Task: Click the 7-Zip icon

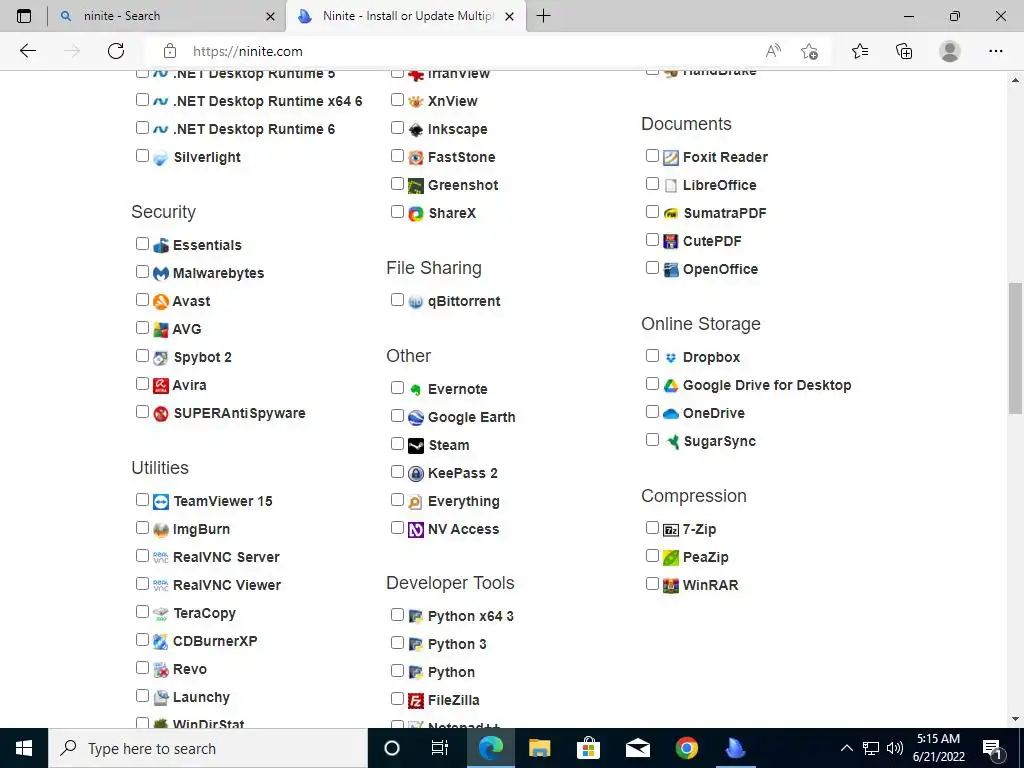Action: point(671,530)
